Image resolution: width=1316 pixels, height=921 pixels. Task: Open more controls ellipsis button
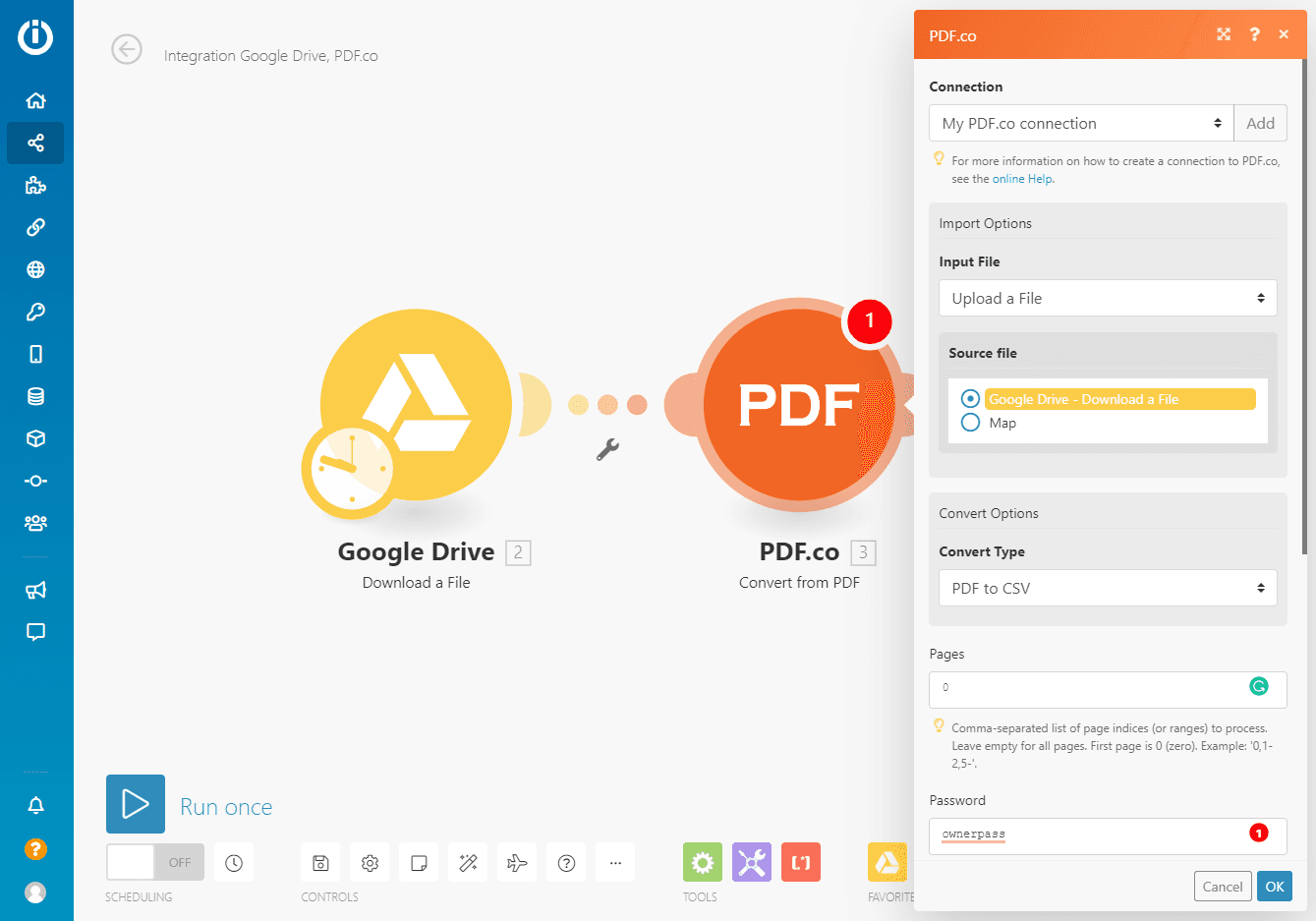(615, 863)
